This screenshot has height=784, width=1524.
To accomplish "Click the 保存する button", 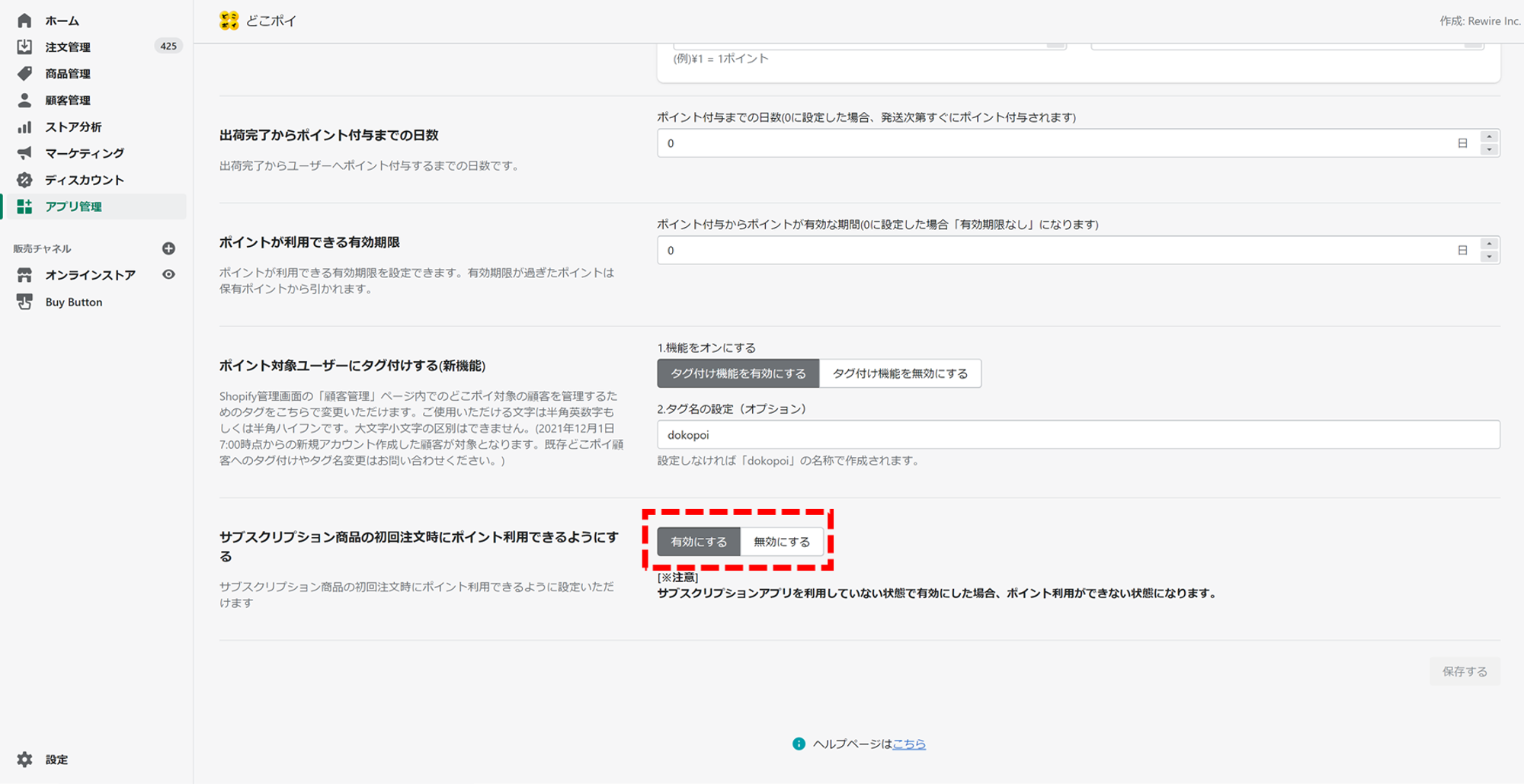I will [x=1465, y=671].
